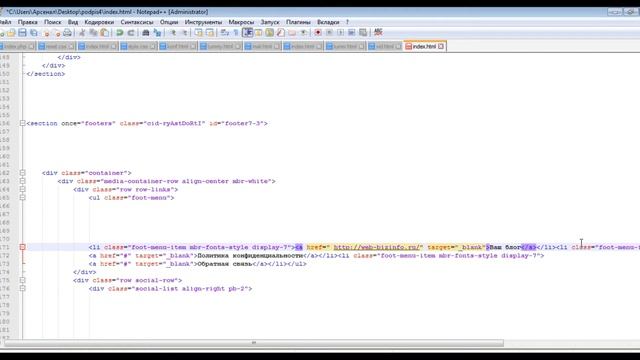The height and width of the screenshot is (360, 640).
Task: Open Find with the binoculars icon
Action: coord(146,33)
